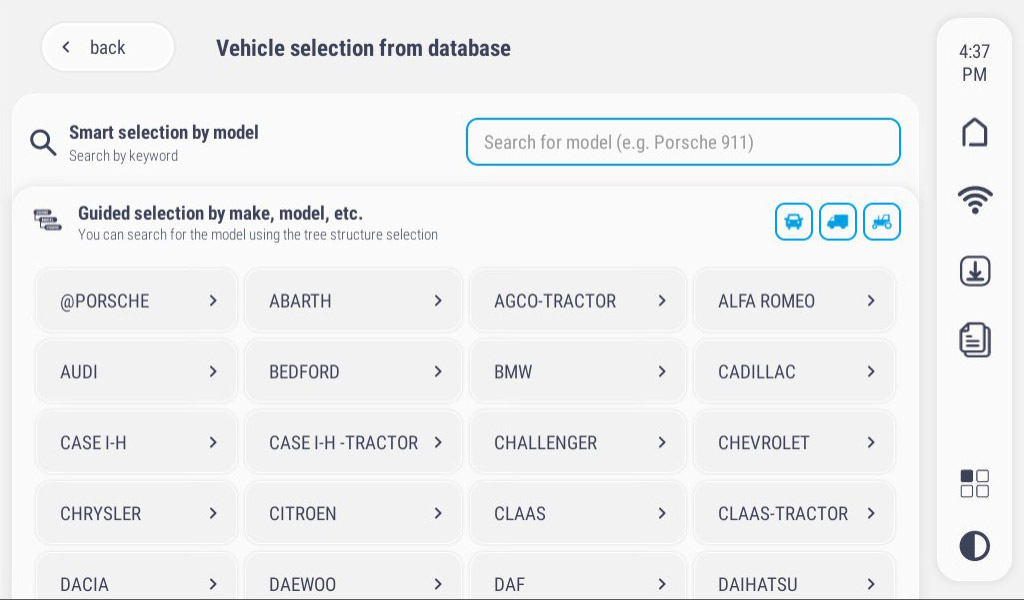Viewport: 1024px width, 600px height.
Task: Open the apps grid icon
Action: [974, 483]
